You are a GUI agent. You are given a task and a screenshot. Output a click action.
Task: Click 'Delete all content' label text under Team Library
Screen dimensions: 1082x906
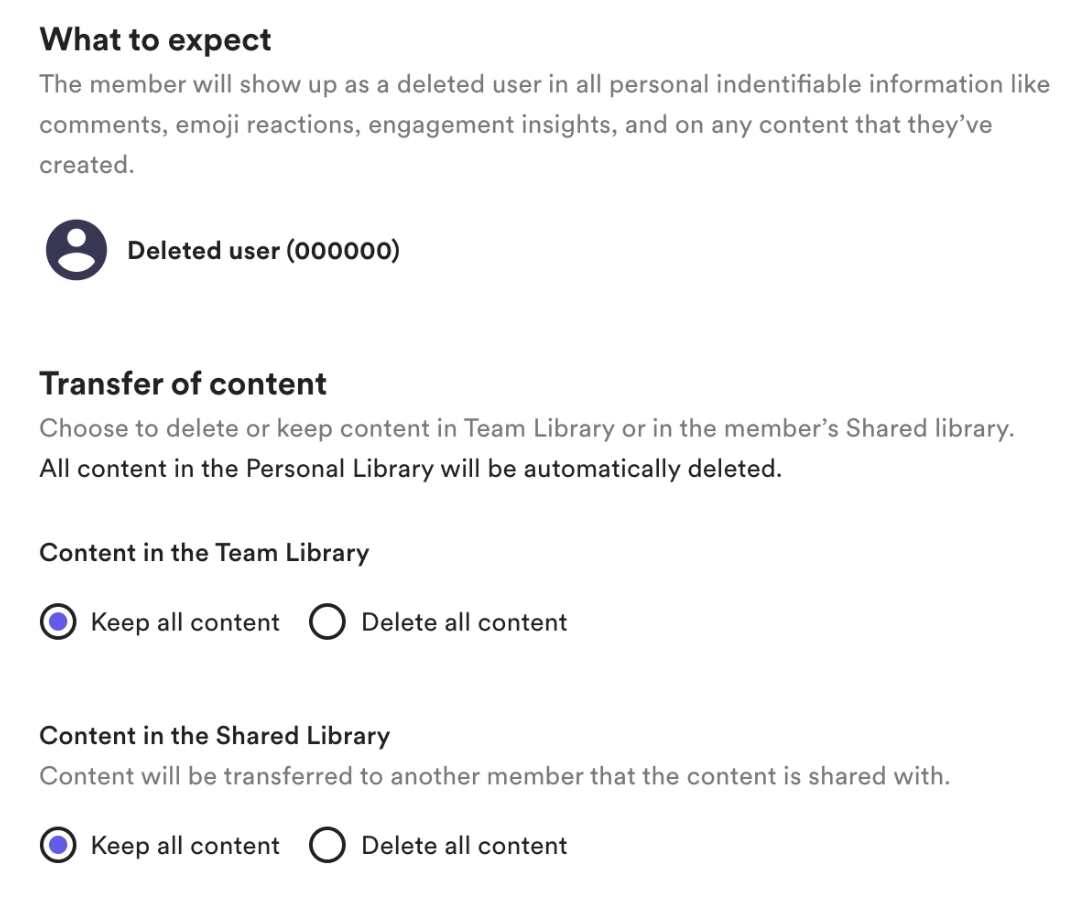[464, 622]
